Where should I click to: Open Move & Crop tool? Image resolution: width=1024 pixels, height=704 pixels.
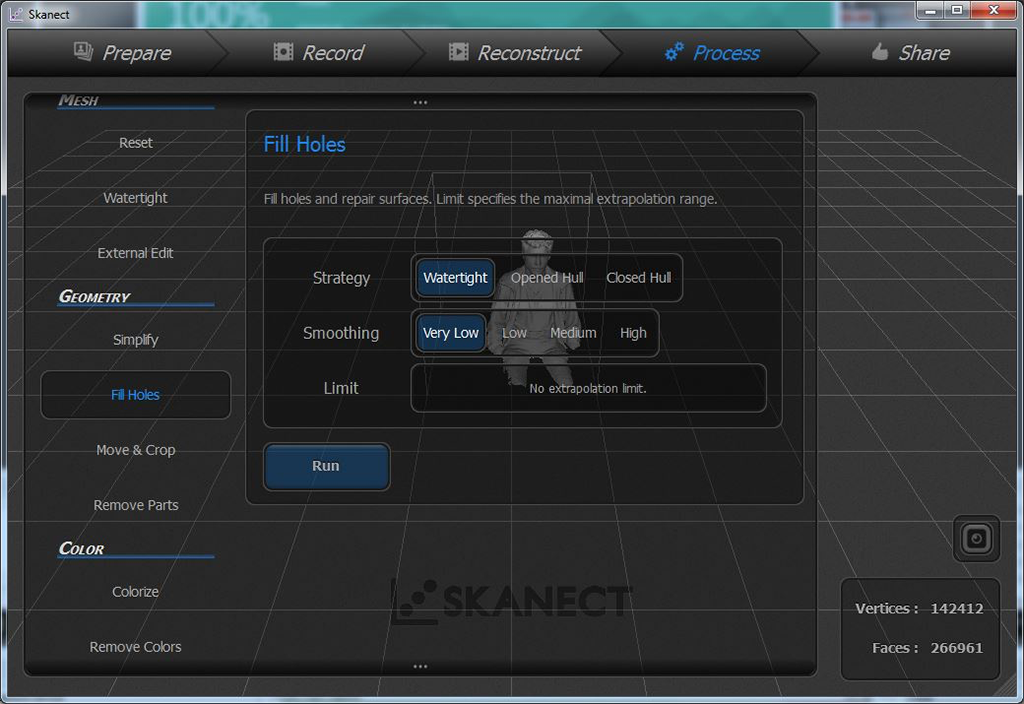(x=135, y=450)
